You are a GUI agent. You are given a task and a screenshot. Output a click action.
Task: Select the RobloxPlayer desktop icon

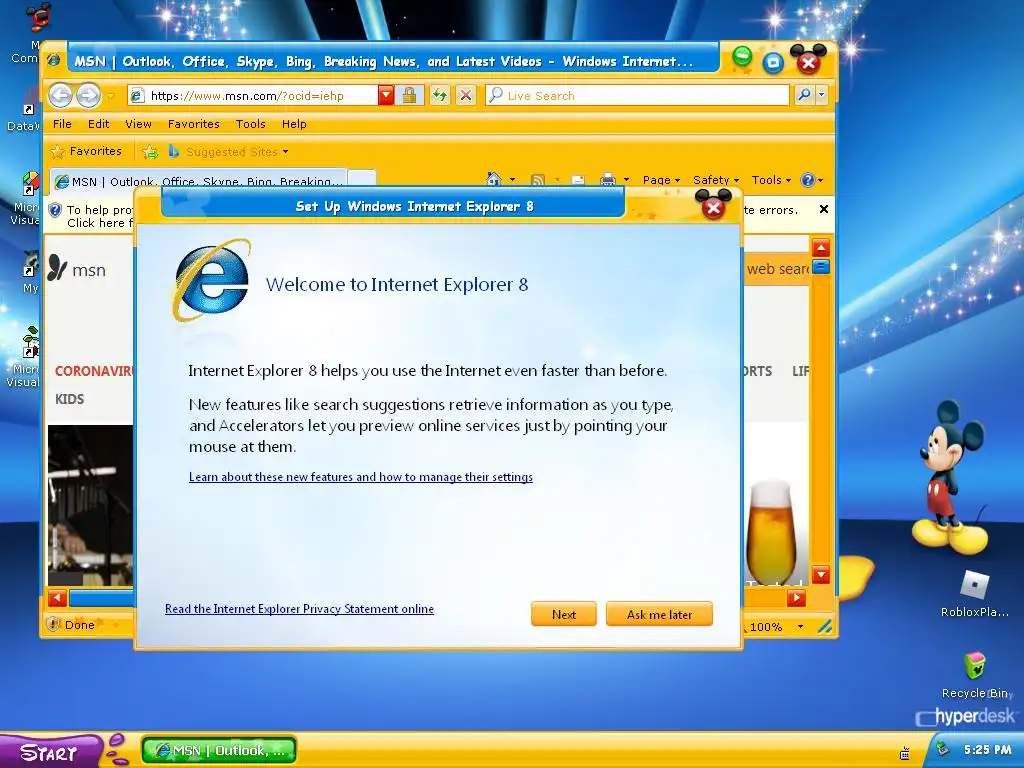[974, 594]
